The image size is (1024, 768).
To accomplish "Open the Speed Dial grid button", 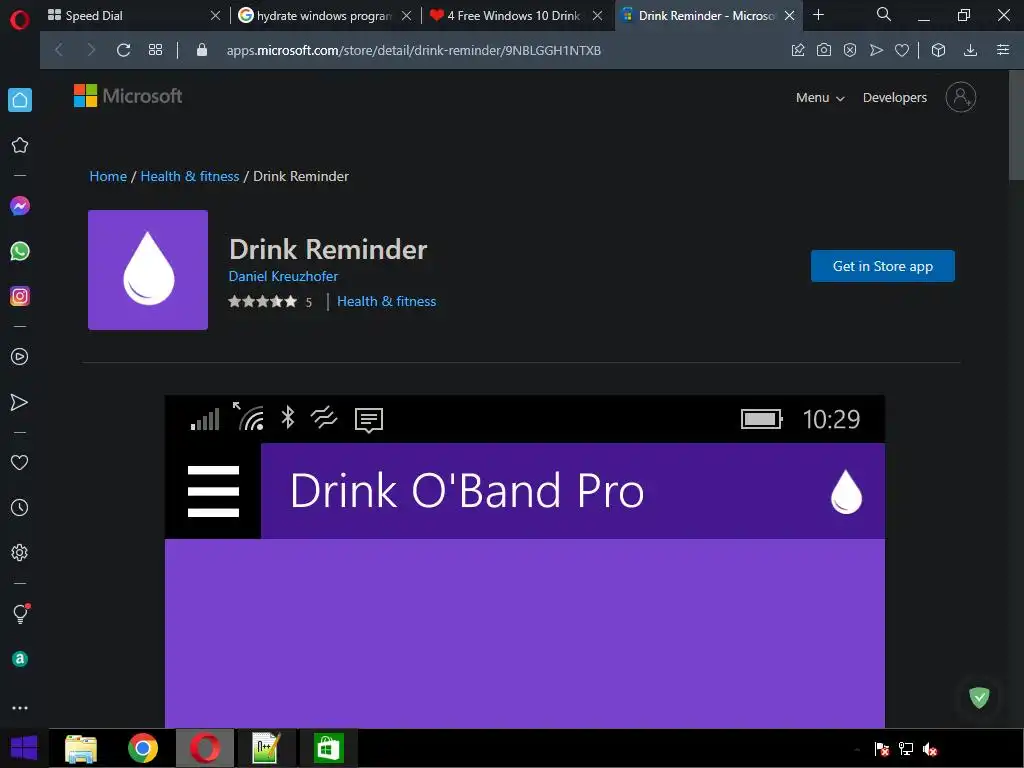I will (x=155, y=50).
